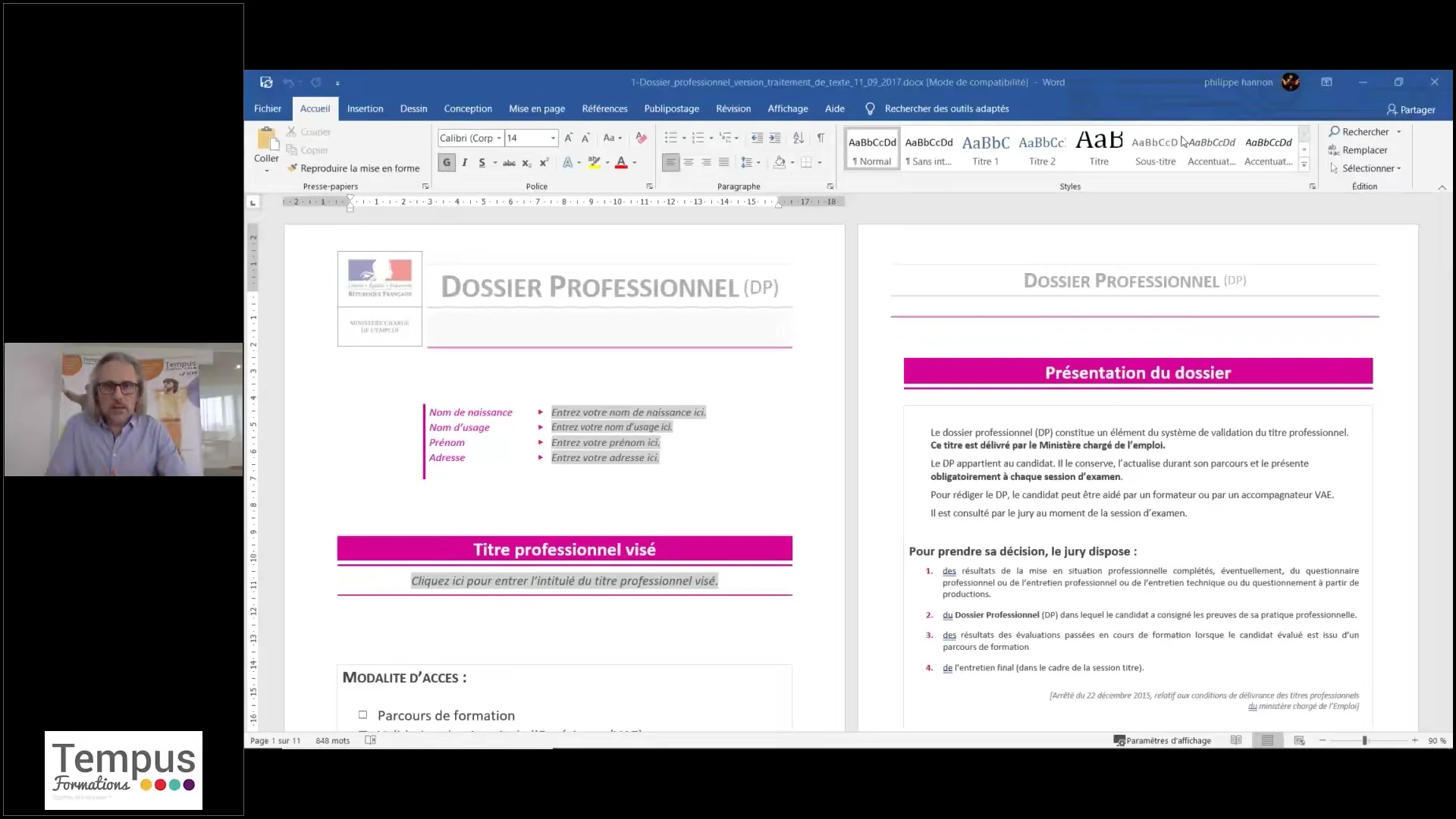This screenshot has height=819, width=1456.
Task: Click the Copier command
Action: pyautogui.click(x=313, y=149)
